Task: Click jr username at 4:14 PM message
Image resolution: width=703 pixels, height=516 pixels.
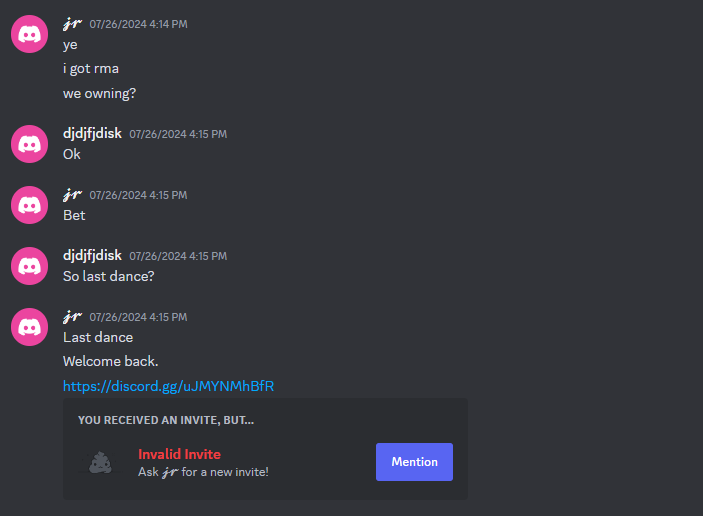Action: tap(72, 24)
